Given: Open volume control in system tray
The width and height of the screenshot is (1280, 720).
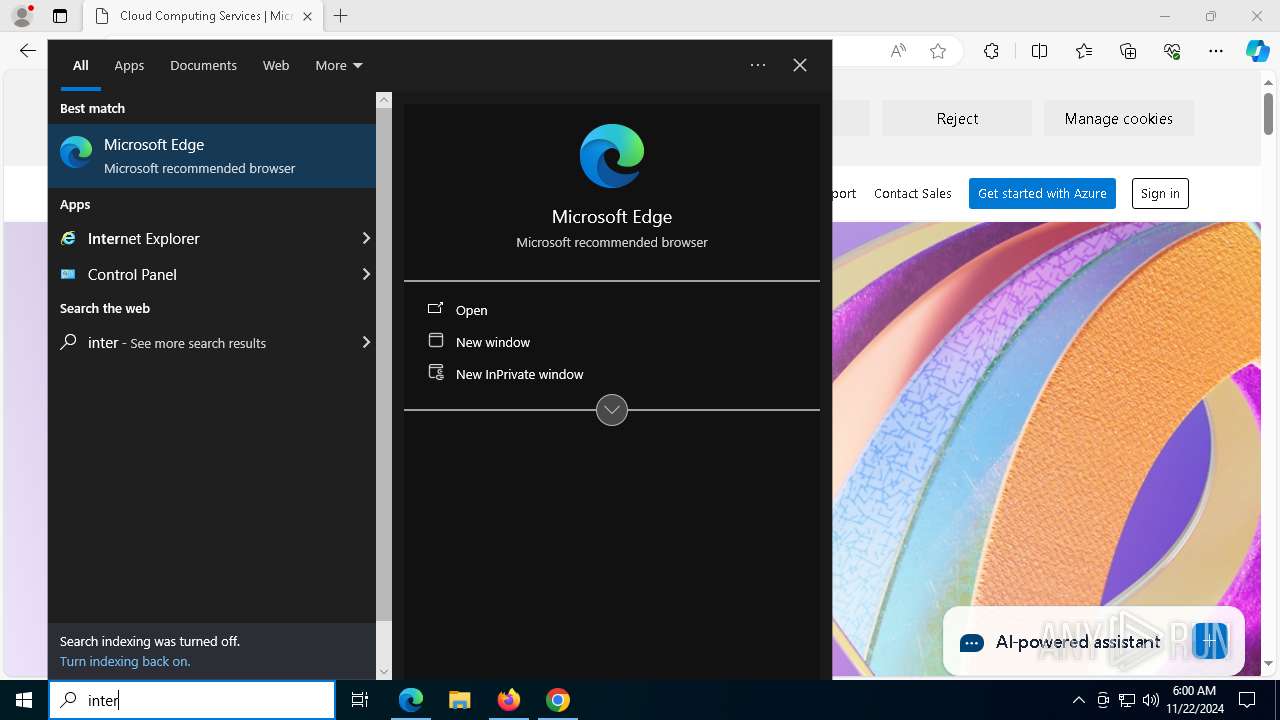Looking at the screenshot, I should tap(1151, 700).
